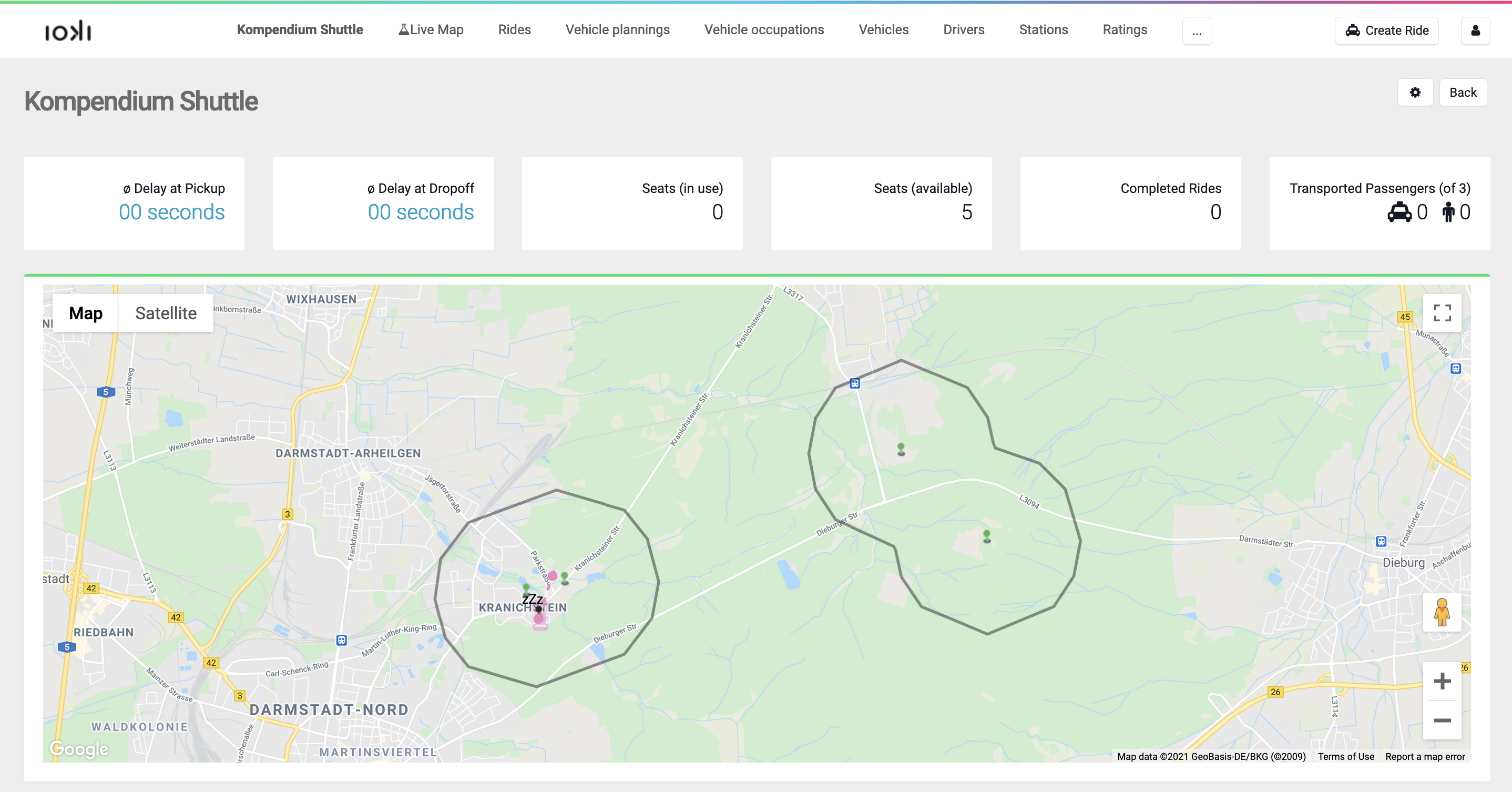This screenshot has height=792, width=1512.
Task: Click the Delay at Pickup value
Action: (171, 212)
